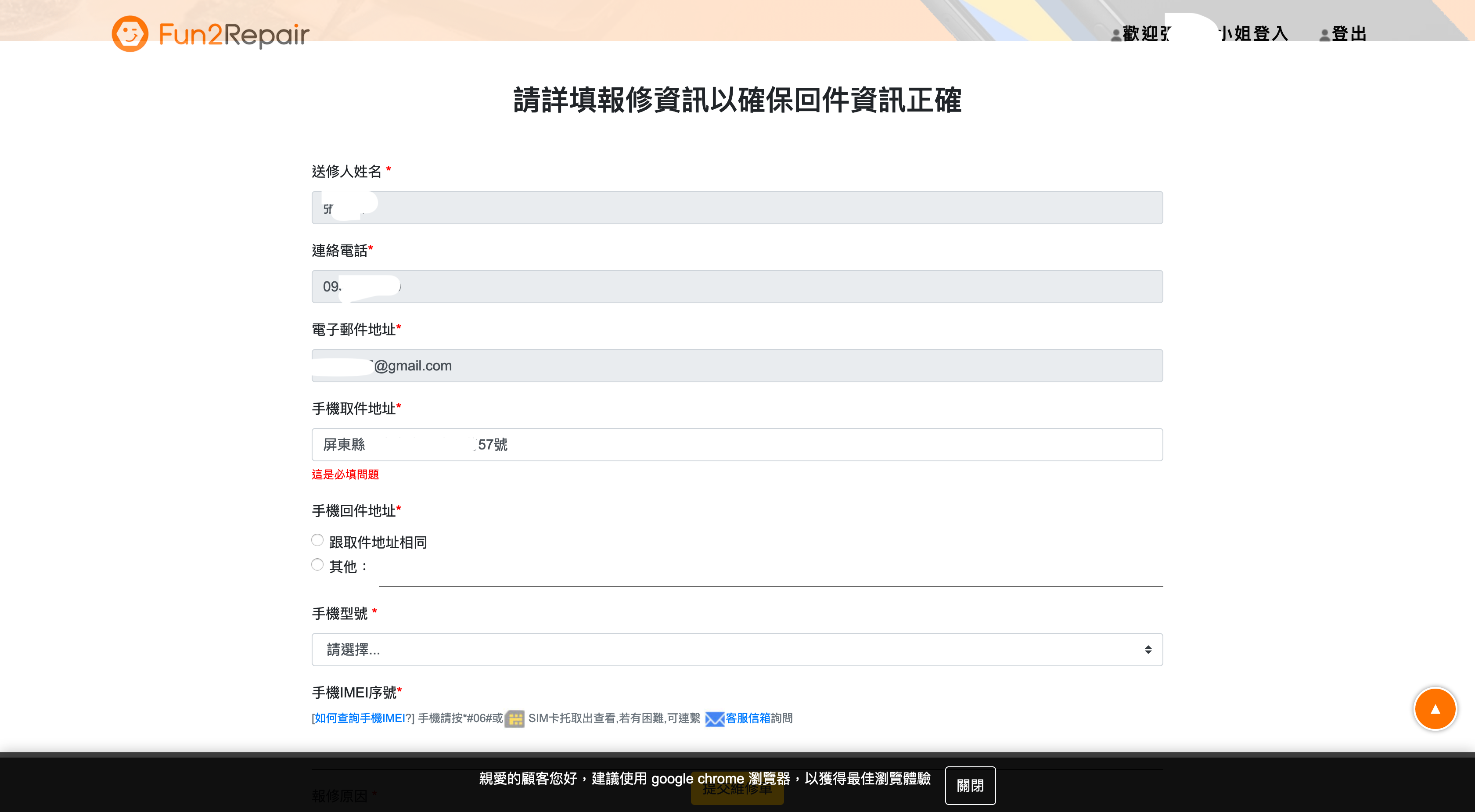Click the user icon beside 登出
The width and height of the screenshot is (1475, 812).
1324,36
